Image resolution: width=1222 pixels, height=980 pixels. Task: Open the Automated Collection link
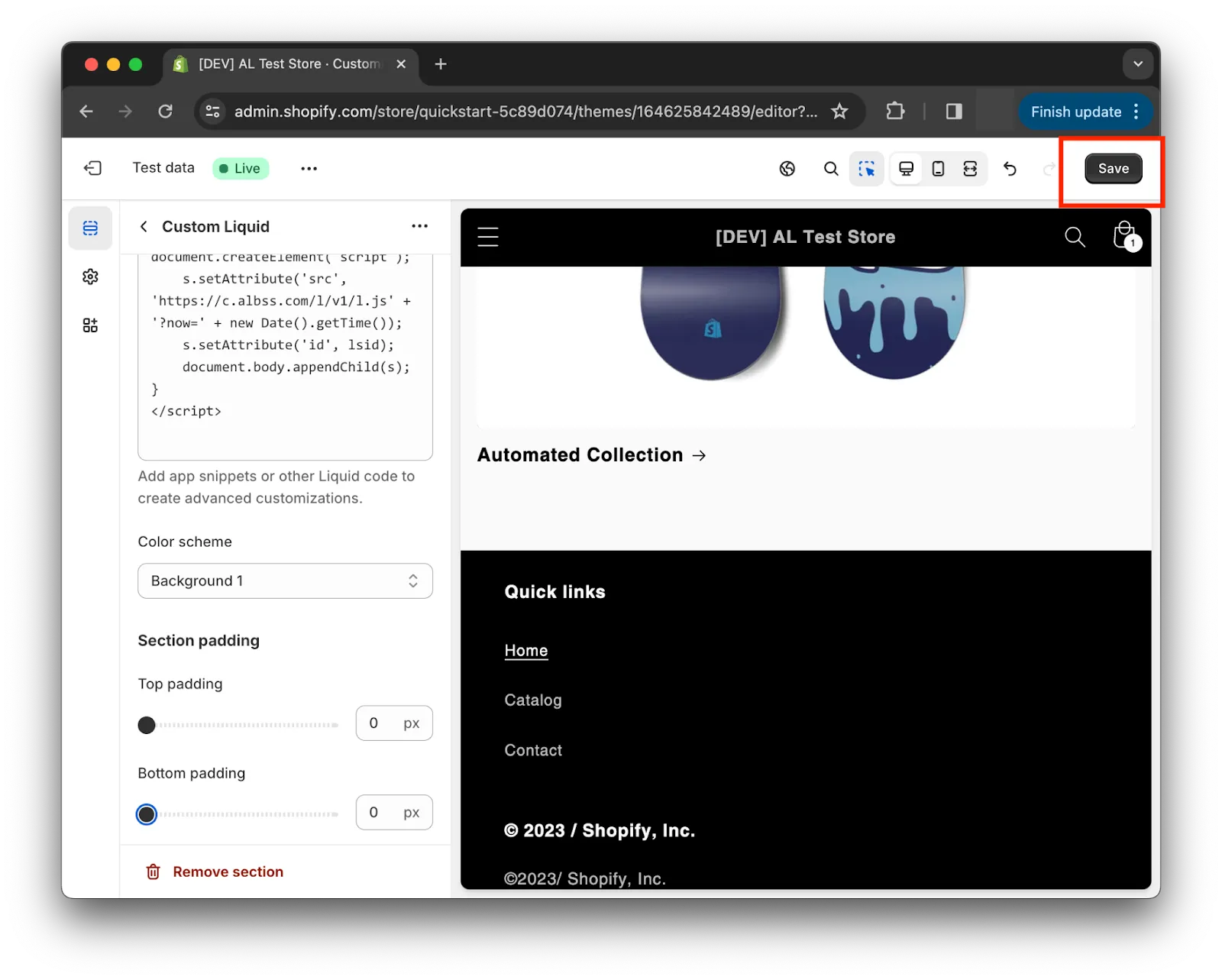592,455
